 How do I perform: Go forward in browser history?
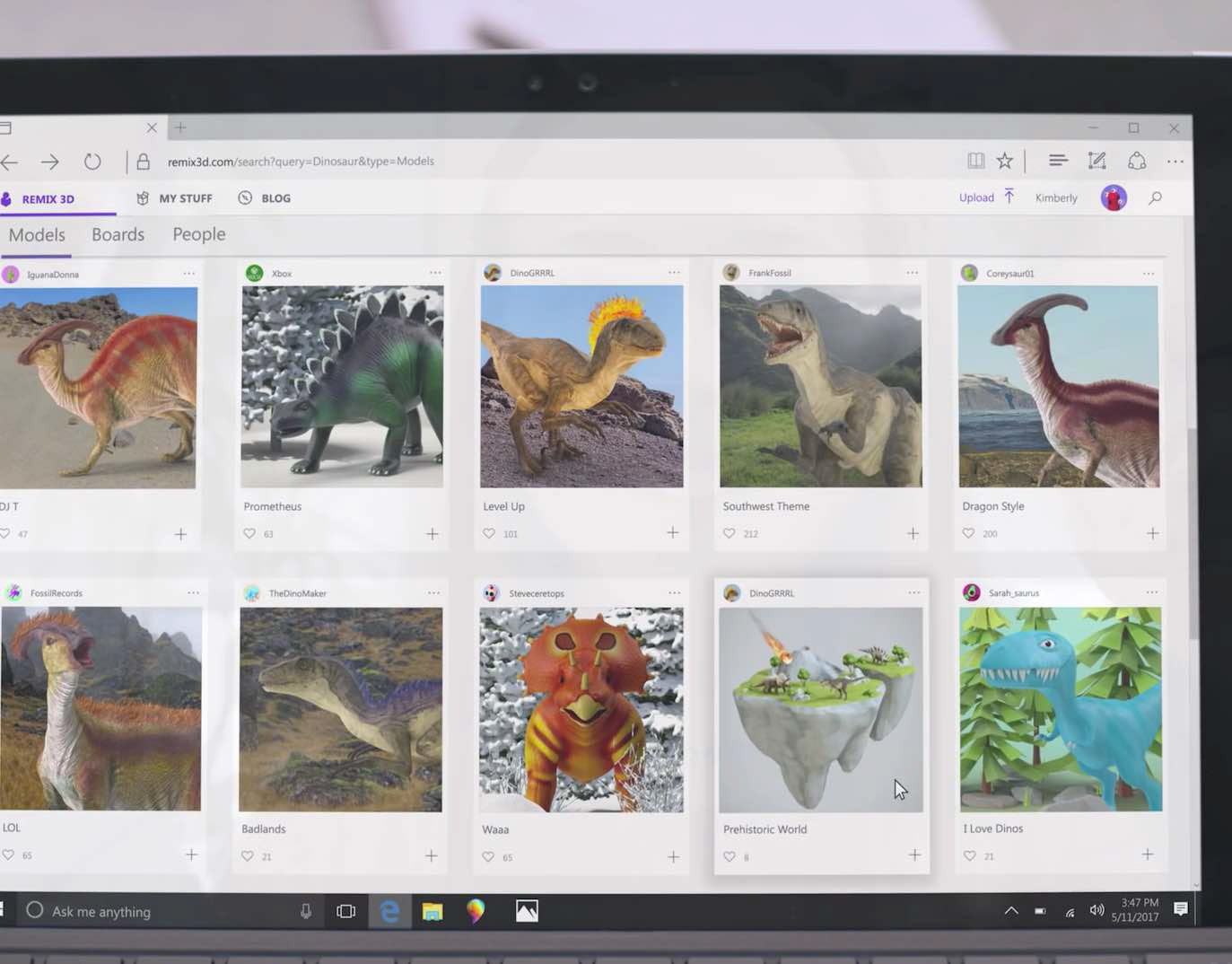click(50, 162)
